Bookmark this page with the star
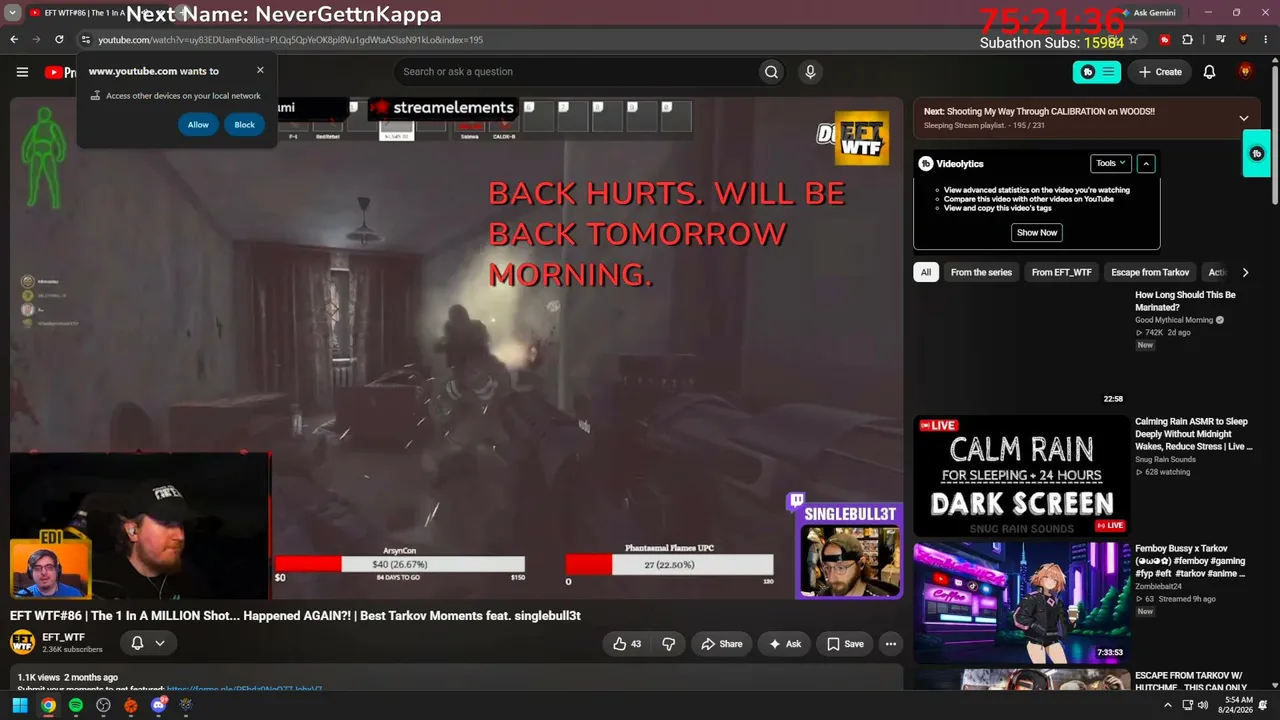Image resolution: width=1280 pixels, height=720 pixels. pos(1133,40)
